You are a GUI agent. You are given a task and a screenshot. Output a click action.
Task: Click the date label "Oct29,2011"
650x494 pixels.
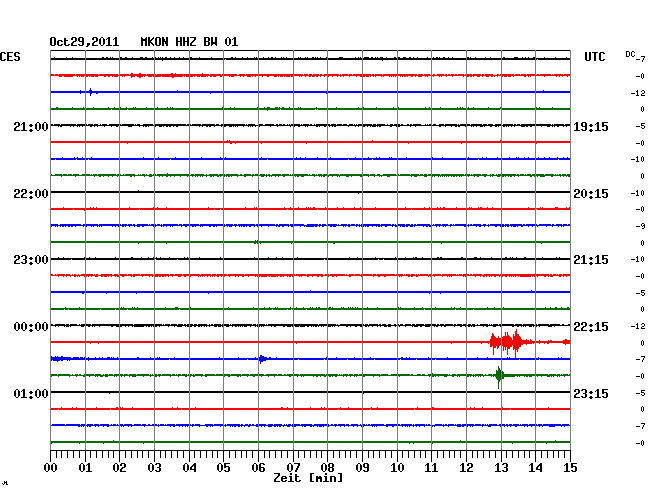click(x=84, y=42)
